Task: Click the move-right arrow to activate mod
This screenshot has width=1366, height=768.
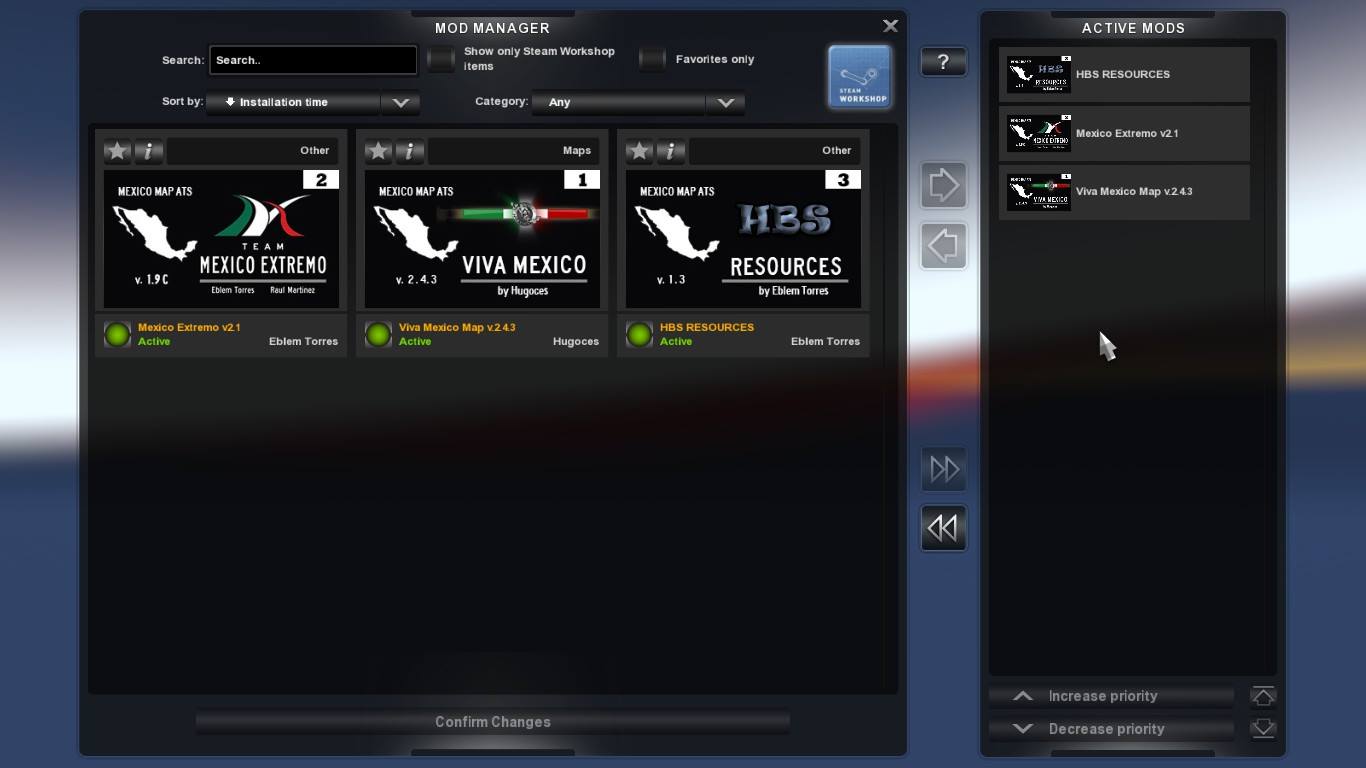Action: pyautogui.click(x=944, y=185)
